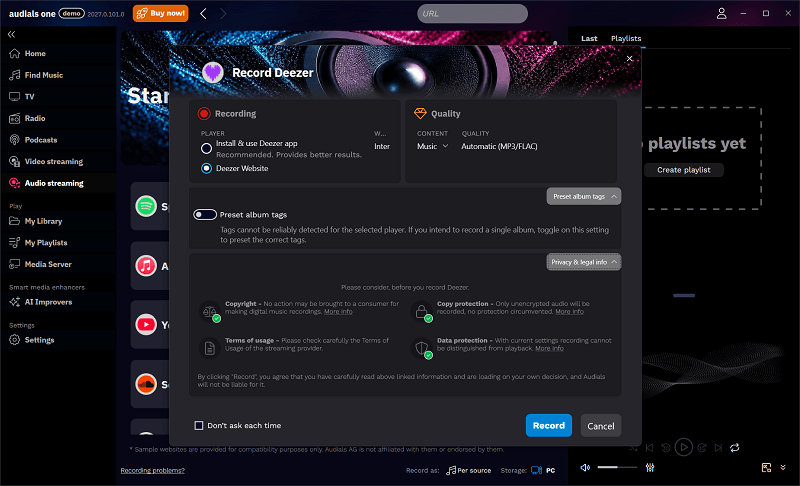Mute audio with speaker icon
The image size is (800, 486).
585,468
